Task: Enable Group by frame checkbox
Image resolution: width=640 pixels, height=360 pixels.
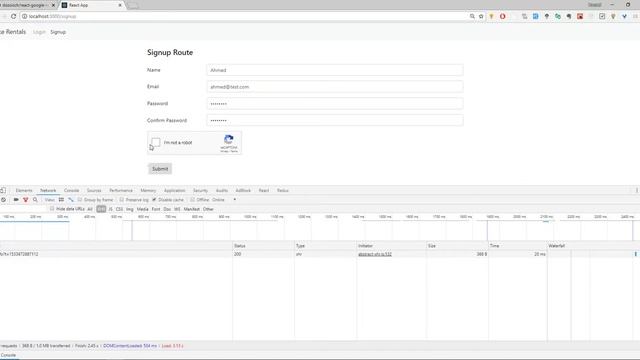Action: [x=80, y=200]
